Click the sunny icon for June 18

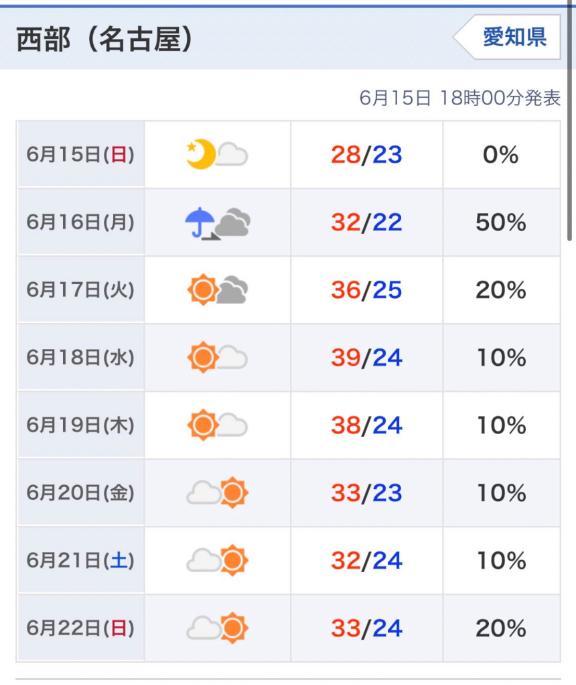(x=217, y=357)
